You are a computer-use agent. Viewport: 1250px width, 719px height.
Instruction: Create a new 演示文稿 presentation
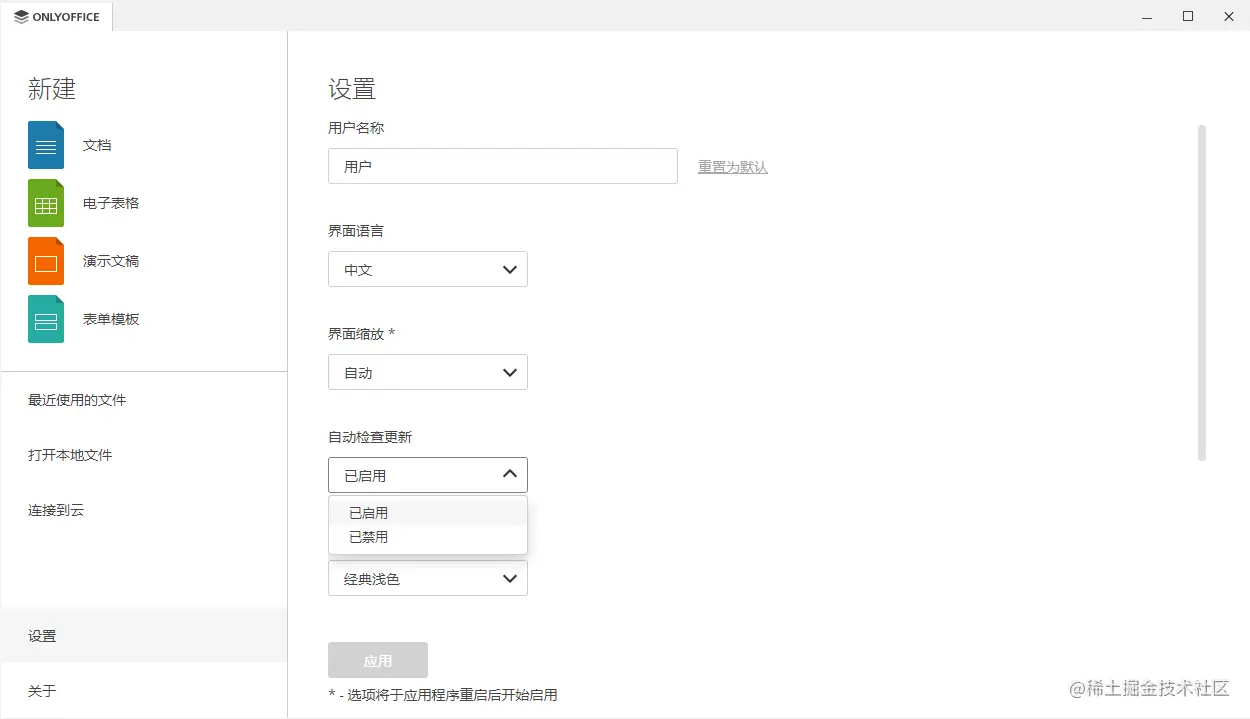click(x=110, y=261)
